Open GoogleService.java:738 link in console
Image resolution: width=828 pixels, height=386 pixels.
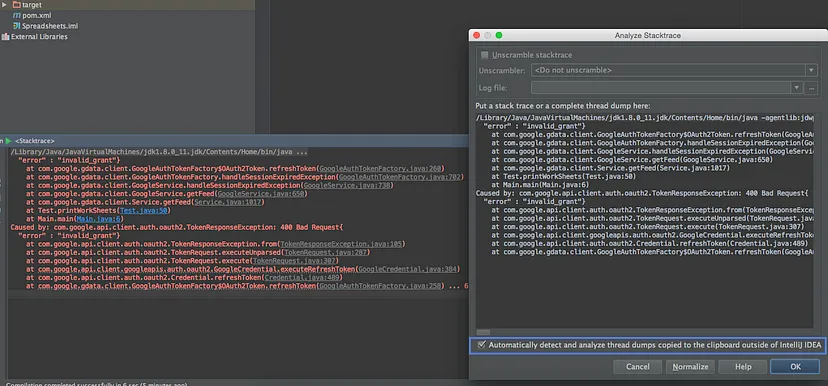[x=347, y=185]
